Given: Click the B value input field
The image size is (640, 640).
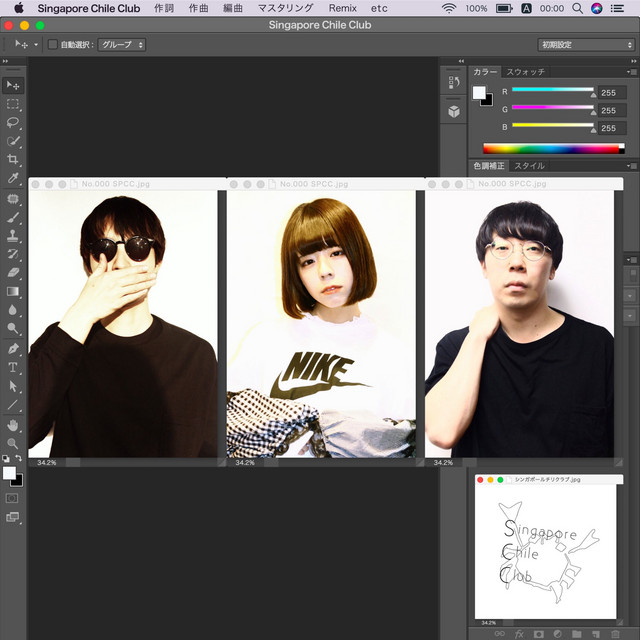Looking at the screenshot, I should [611, 128].
